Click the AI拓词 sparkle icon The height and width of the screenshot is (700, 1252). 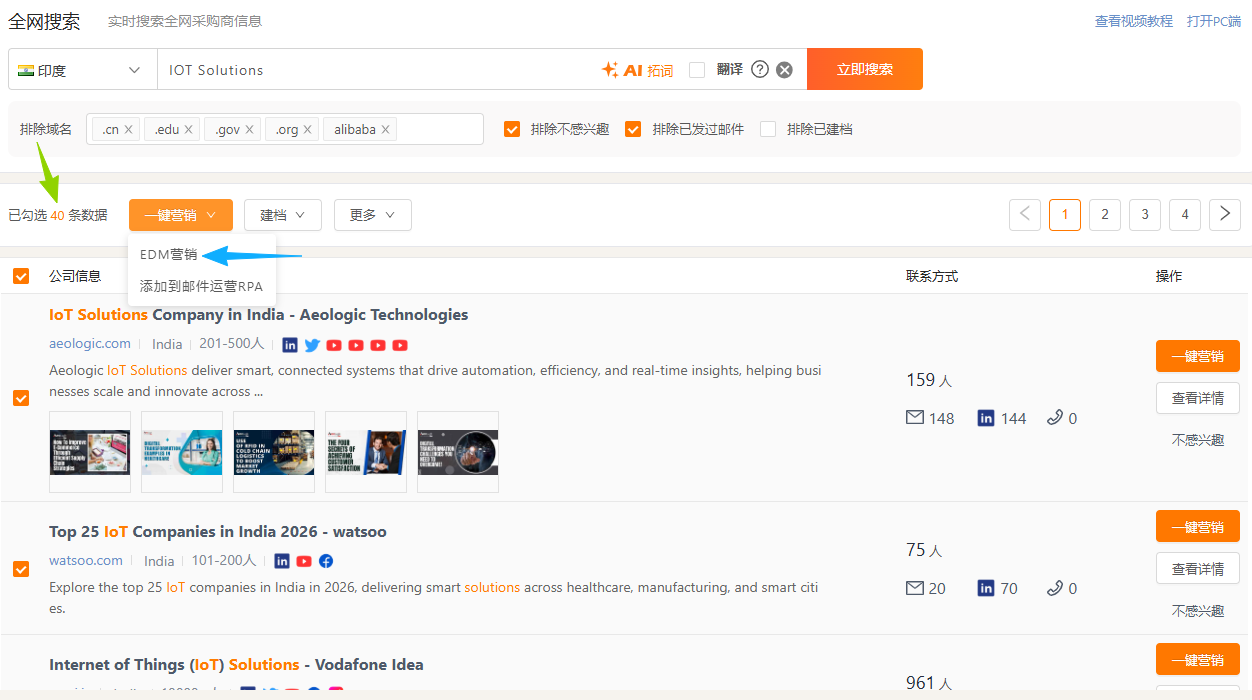click(610, 70)
